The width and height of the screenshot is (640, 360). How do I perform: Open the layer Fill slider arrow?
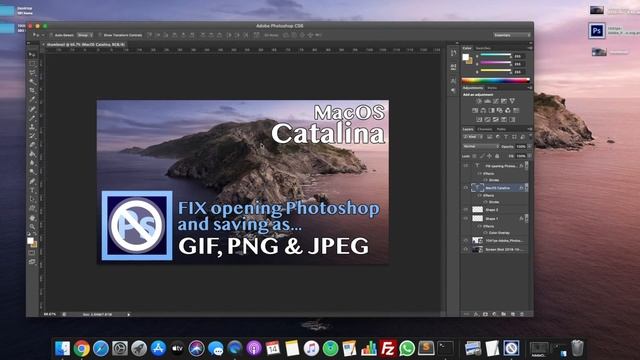pyautogui.click(x=529, y=156)
